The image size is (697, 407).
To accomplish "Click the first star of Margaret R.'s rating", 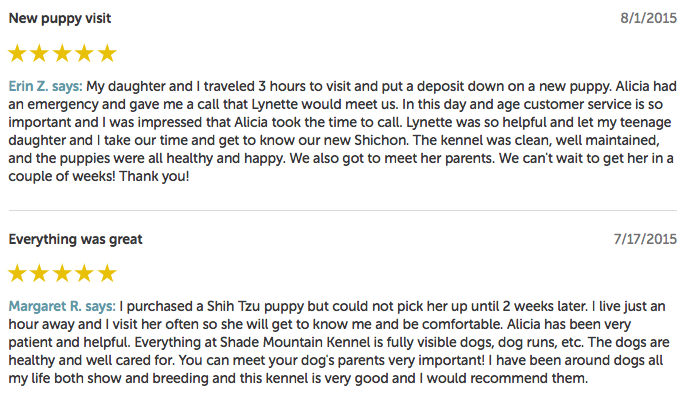I will [17, 273].
